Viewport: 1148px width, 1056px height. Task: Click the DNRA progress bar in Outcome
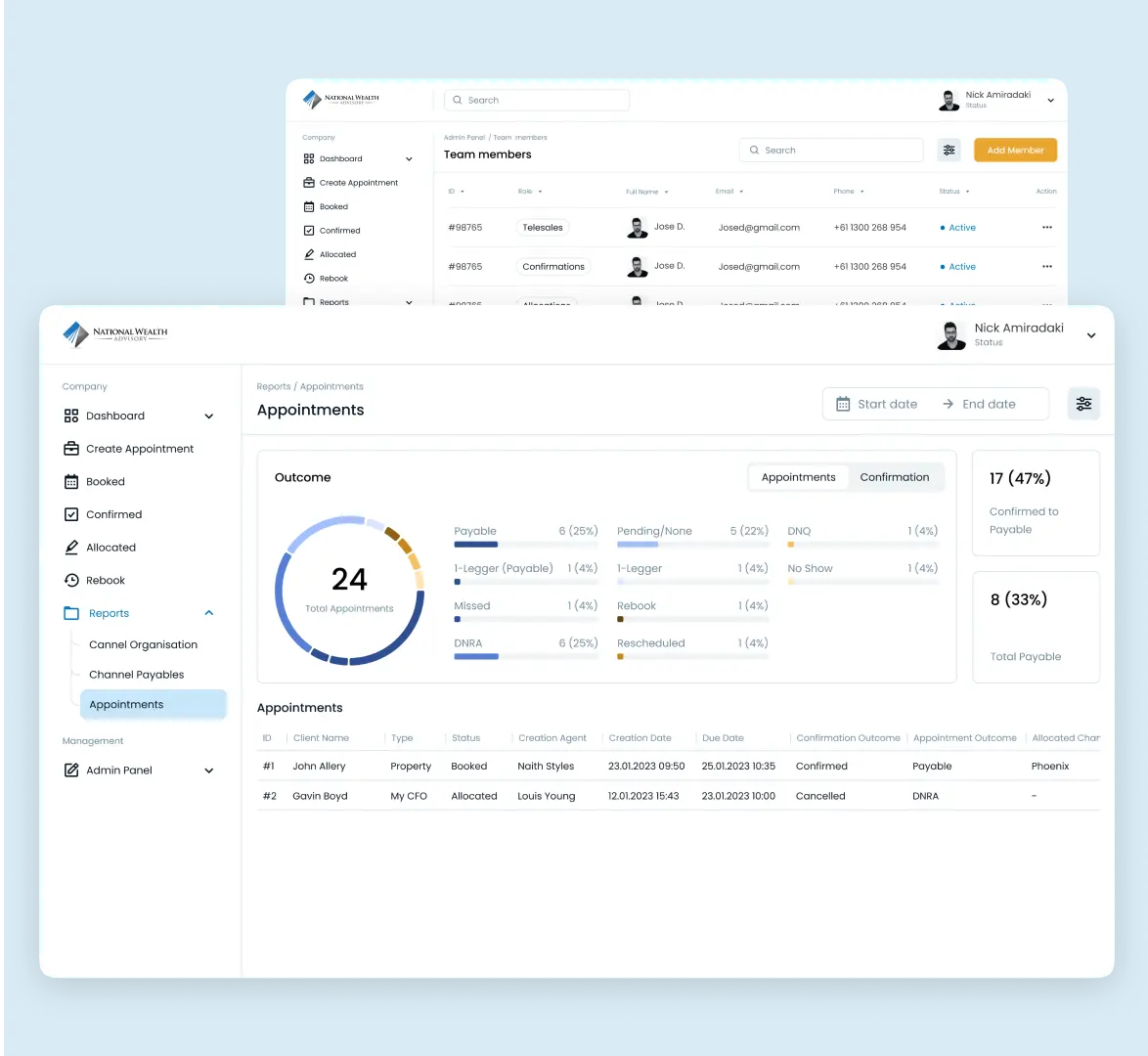(526, 657)
